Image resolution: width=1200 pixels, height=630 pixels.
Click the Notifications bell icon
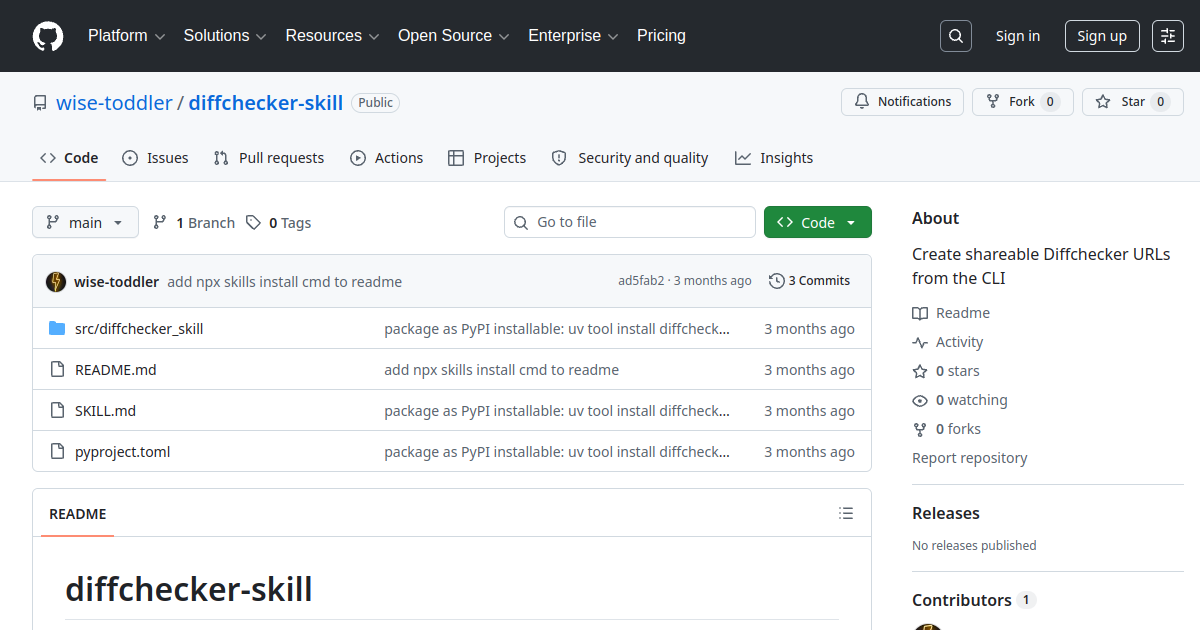(862, 102)
